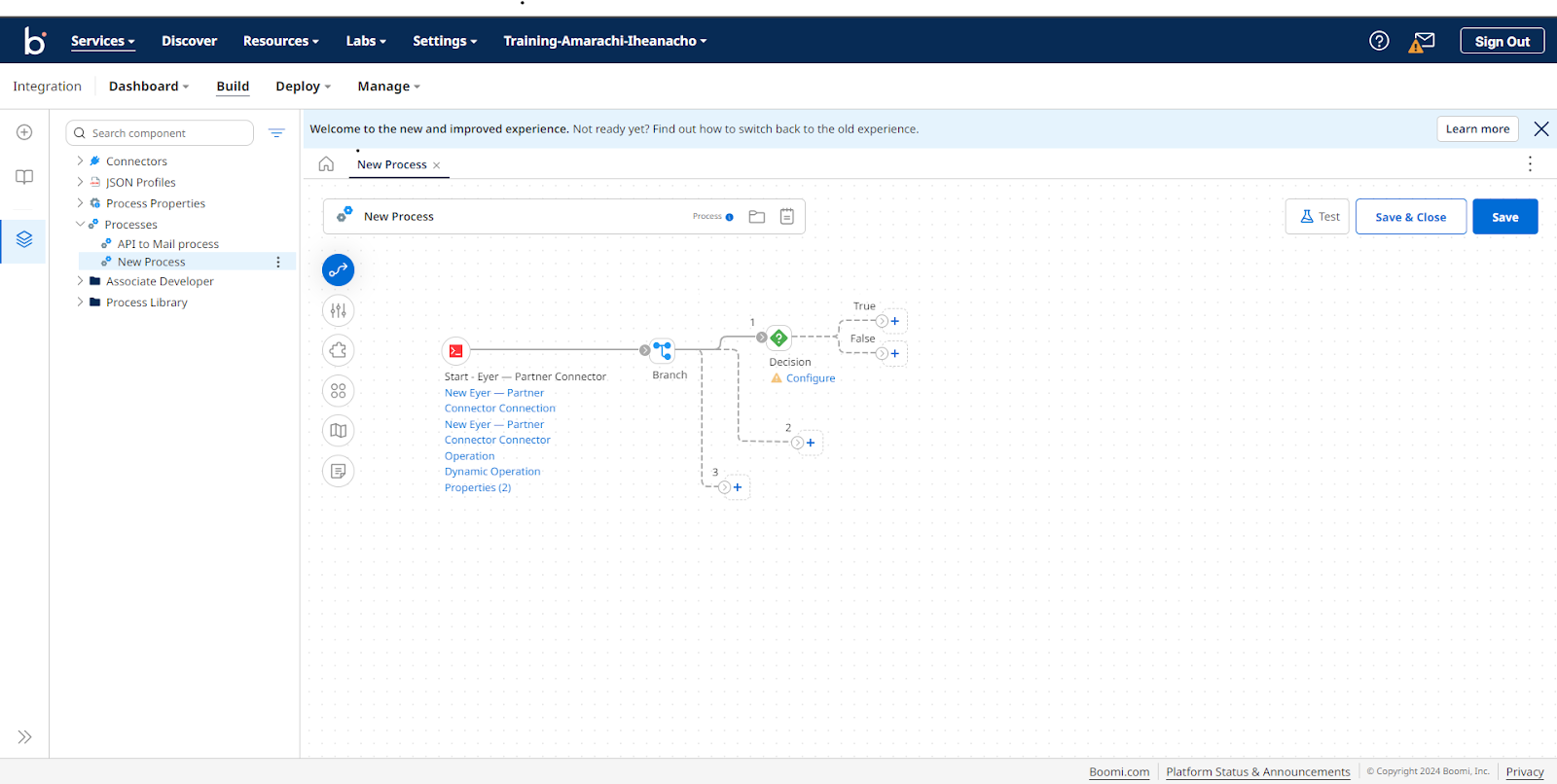Click the Test button
1557x784 pixels.
click(1318, 217)
